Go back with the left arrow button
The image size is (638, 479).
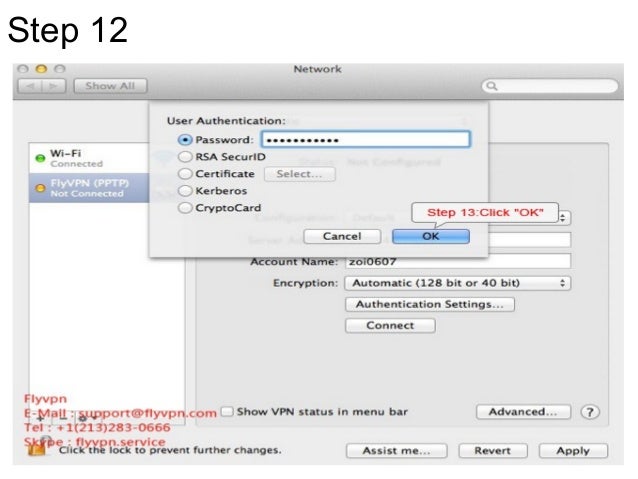(30, 86)
